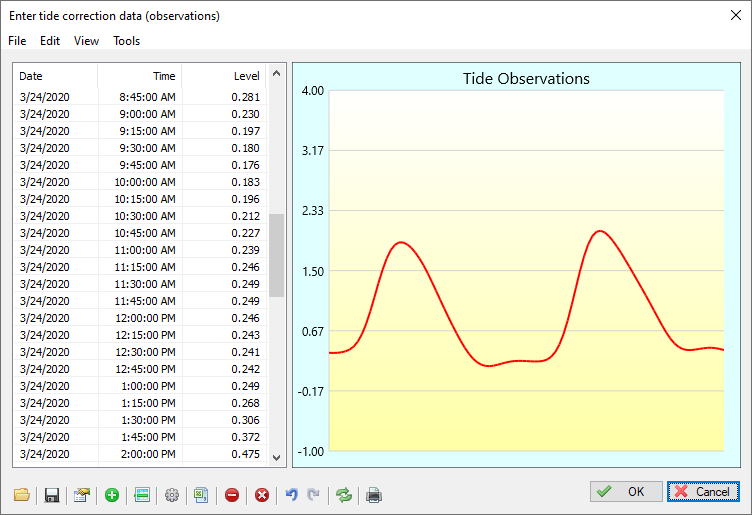Open the gear settings icon
The height and width of the screenshot is (515, 752).
172,495
